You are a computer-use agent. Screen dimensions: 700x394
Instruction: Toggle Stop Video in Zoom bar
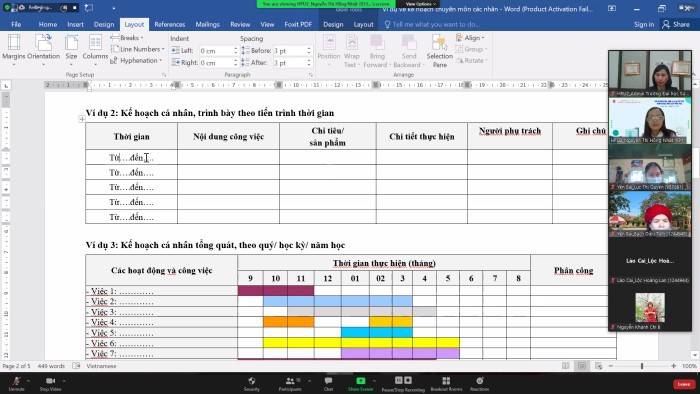(x=50, y=384)
